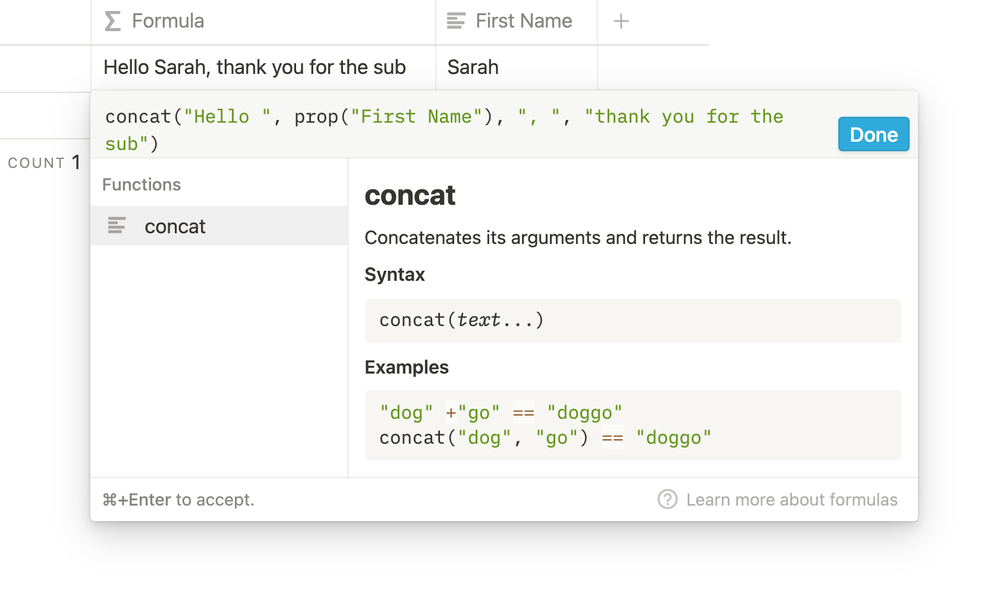
Task: Click the concat(text...) syntax code block
Action: (x=632, y=320)
